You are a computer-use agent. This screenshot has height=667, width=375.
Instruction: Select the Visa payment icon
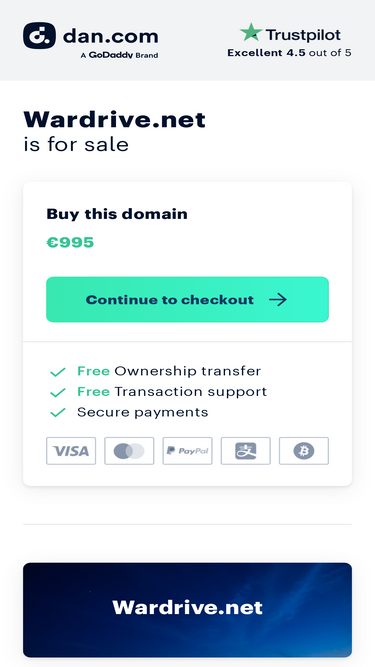[x=71, y=451]
